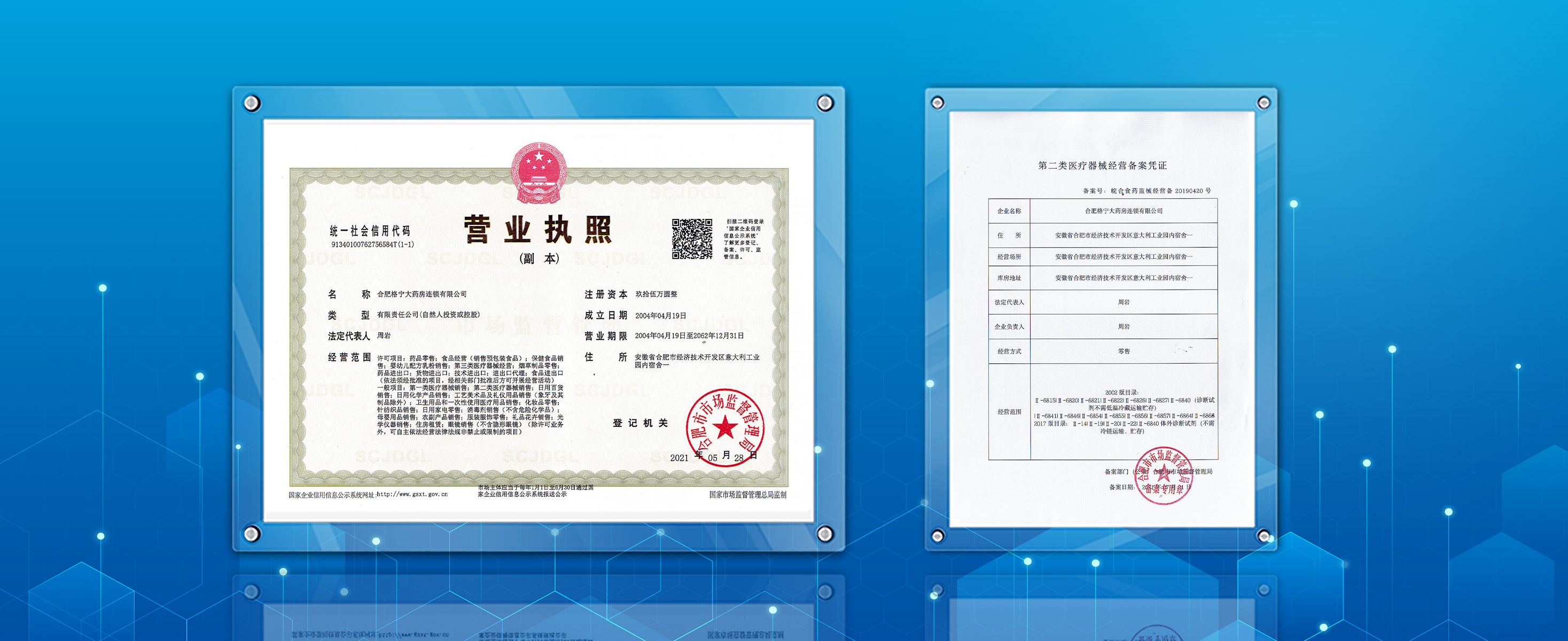Select 零售 in the 经营方式 row
This screenshot has height=641, width=1568.
coord(1124,351)
